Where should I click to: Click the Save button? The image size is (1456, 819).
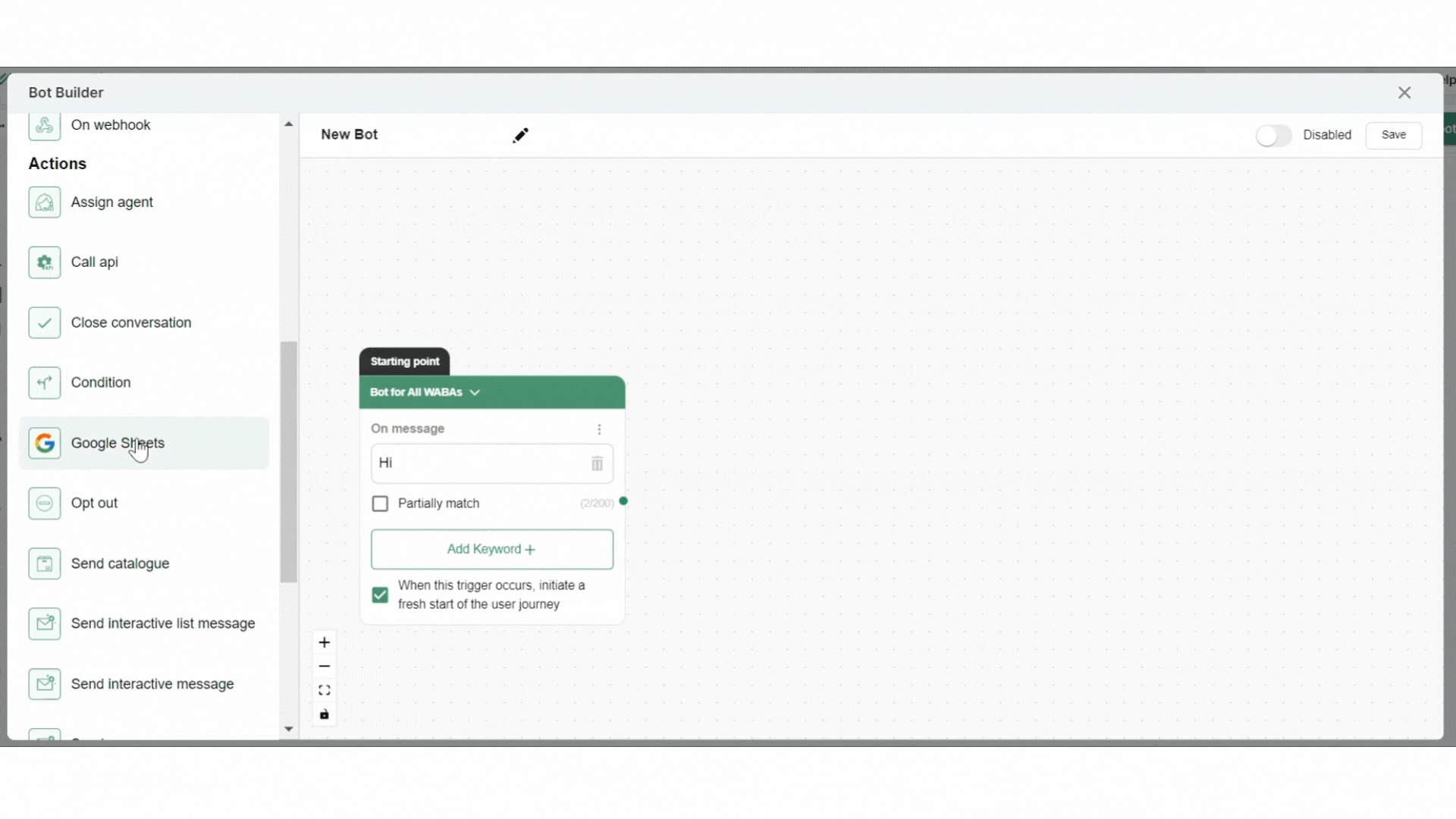[x=1393, y=135]
